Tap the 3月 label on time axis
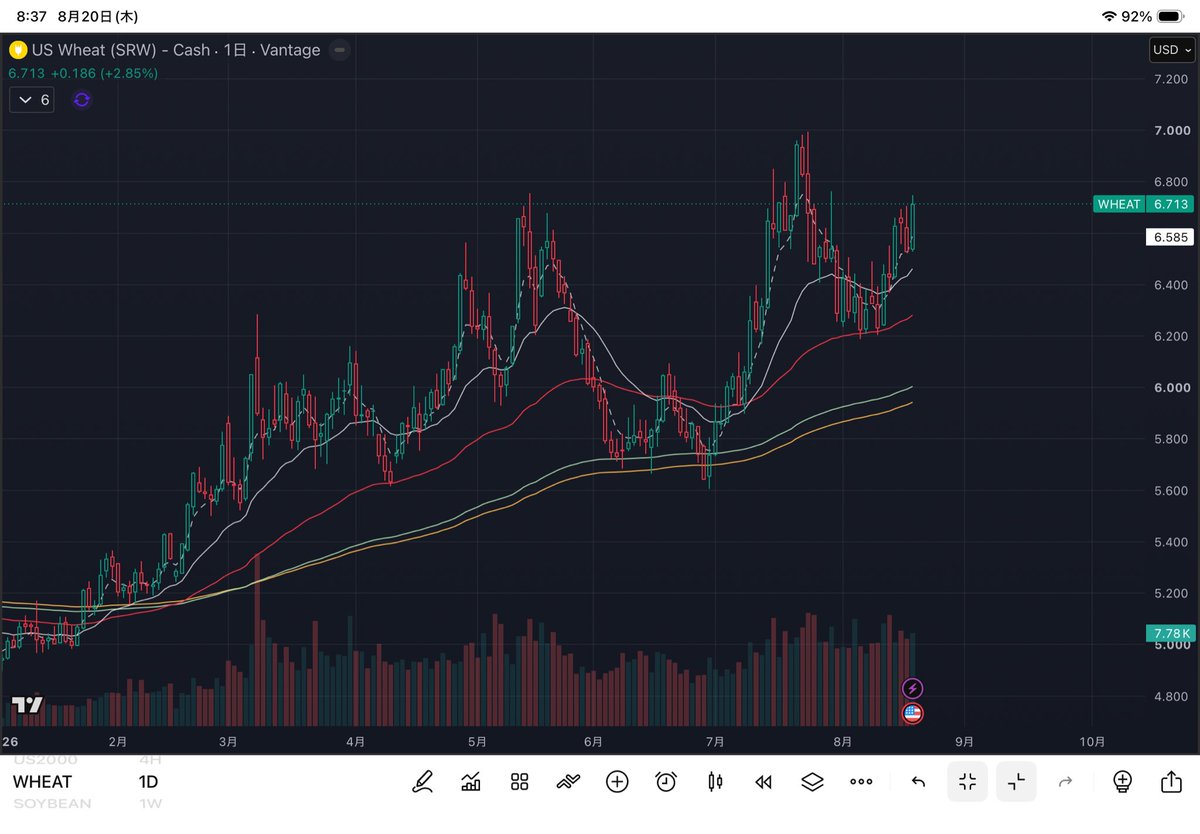The image size is (1200, 834). 228,742
